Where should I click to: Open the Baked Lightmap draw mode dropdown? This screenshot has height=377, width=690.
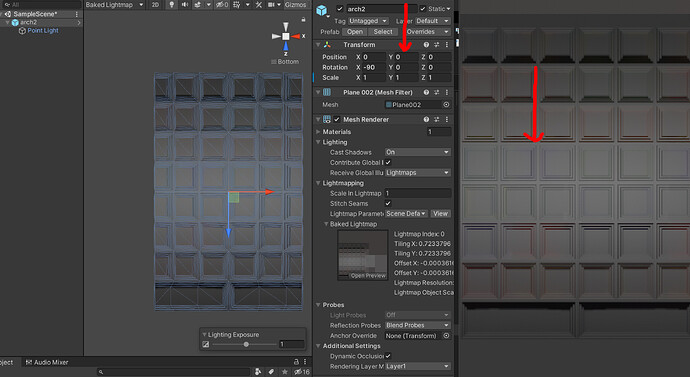tap(114, 5)
